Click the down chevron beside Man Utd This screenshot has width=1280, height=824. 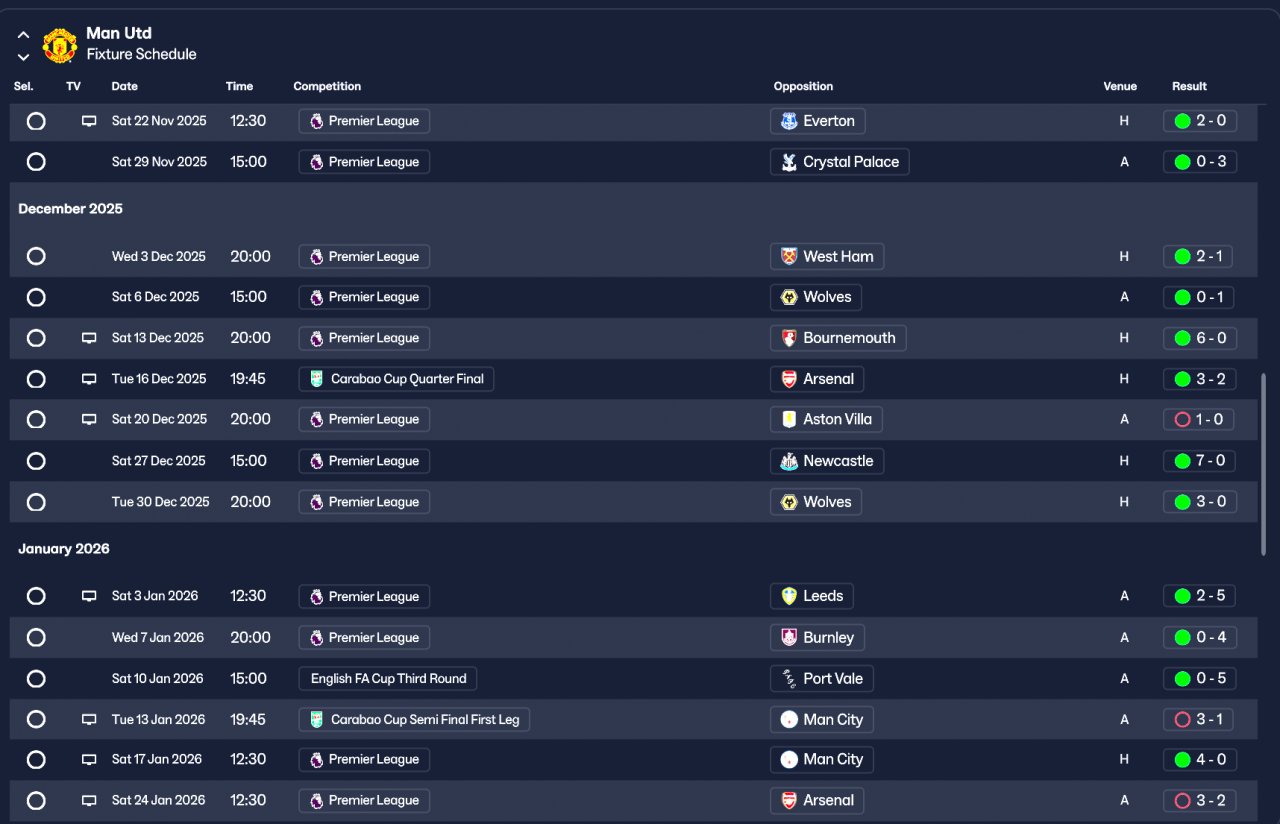pos(23,57)
